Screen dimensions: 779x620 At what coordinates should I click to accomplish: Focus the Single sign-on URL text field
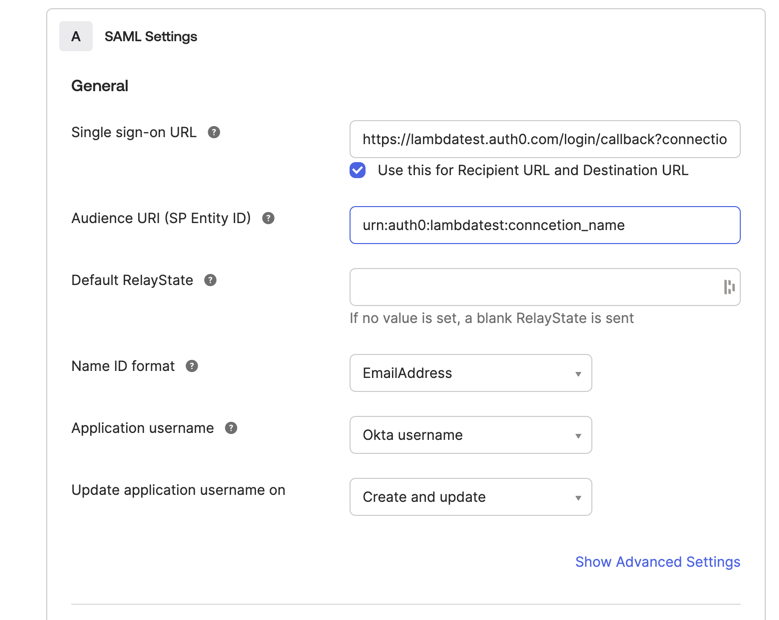click(544, 139)
